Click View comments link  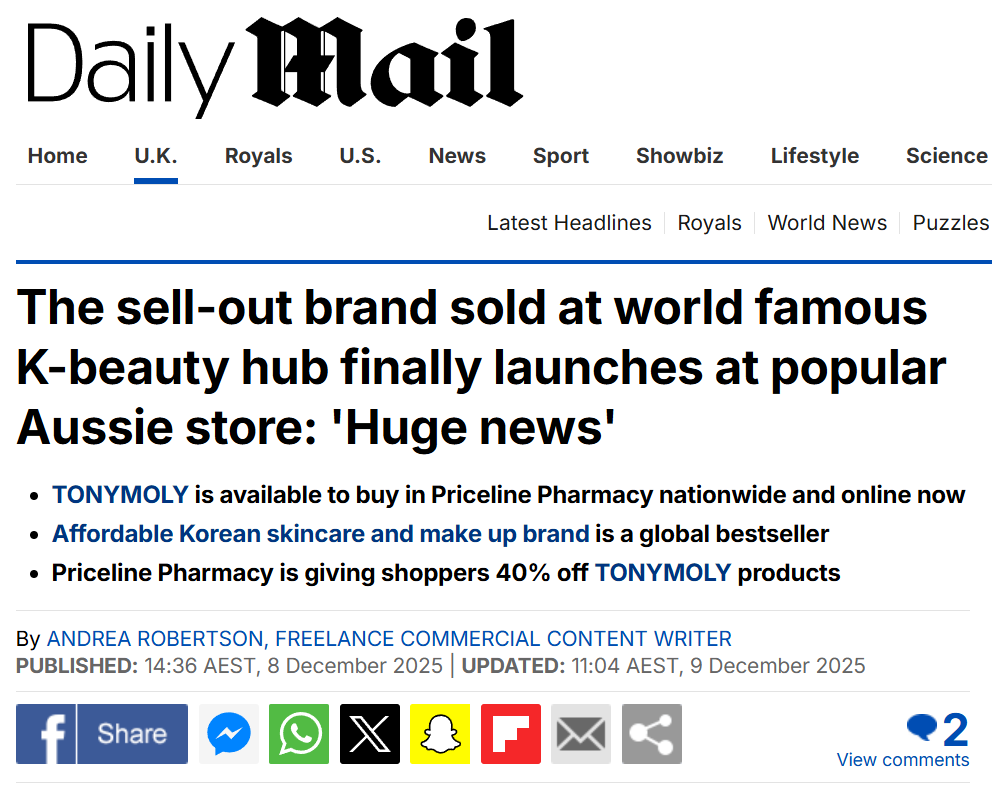[903, 760]
